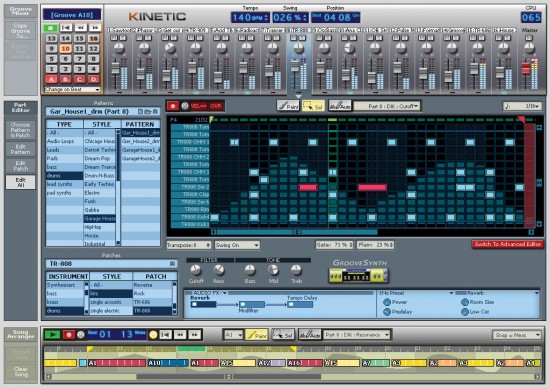Mute the highlighted channel 8 TR-808
550x388 pixels.
coord(293,38)
